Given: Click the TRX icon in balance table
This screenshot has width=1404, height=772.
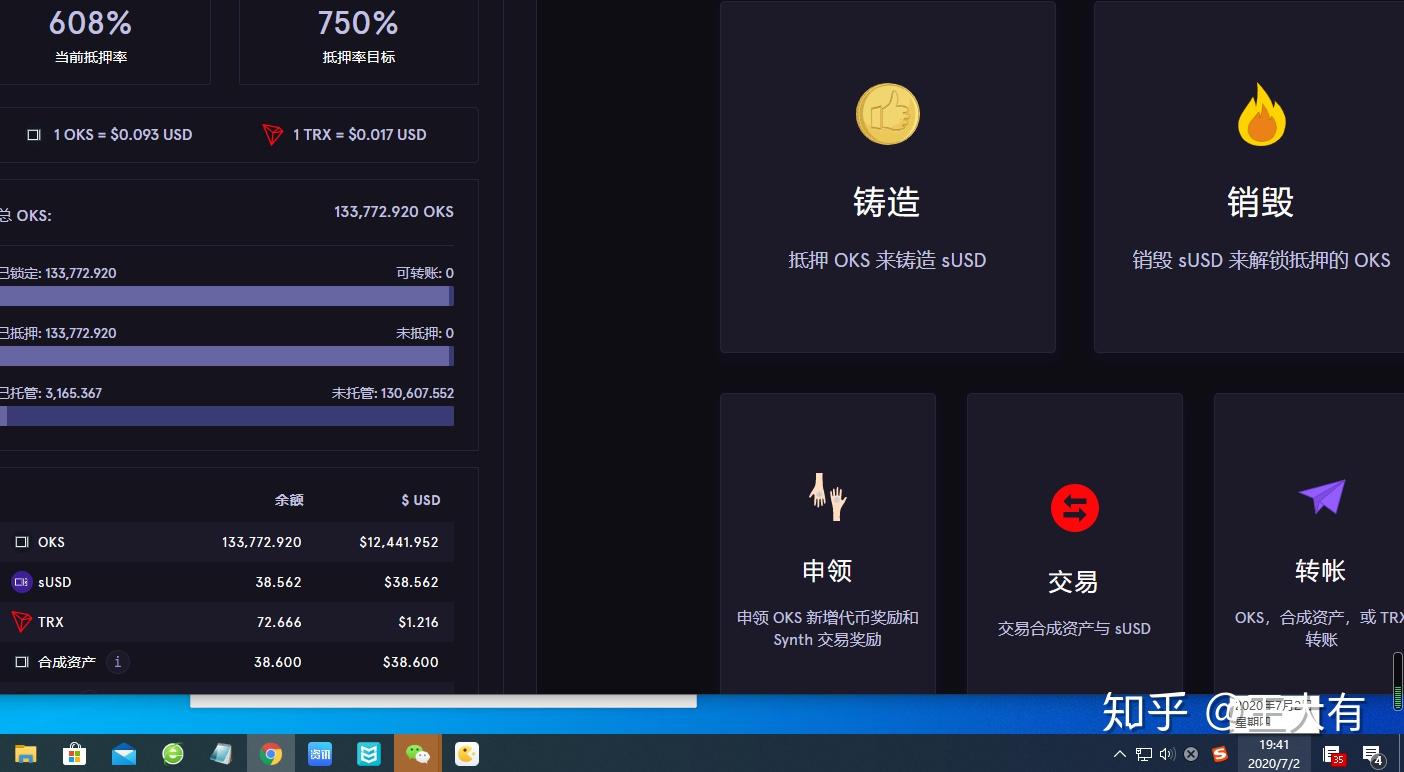Looking at the screenshot, I should pyautogui.click(x=21, y=622).
